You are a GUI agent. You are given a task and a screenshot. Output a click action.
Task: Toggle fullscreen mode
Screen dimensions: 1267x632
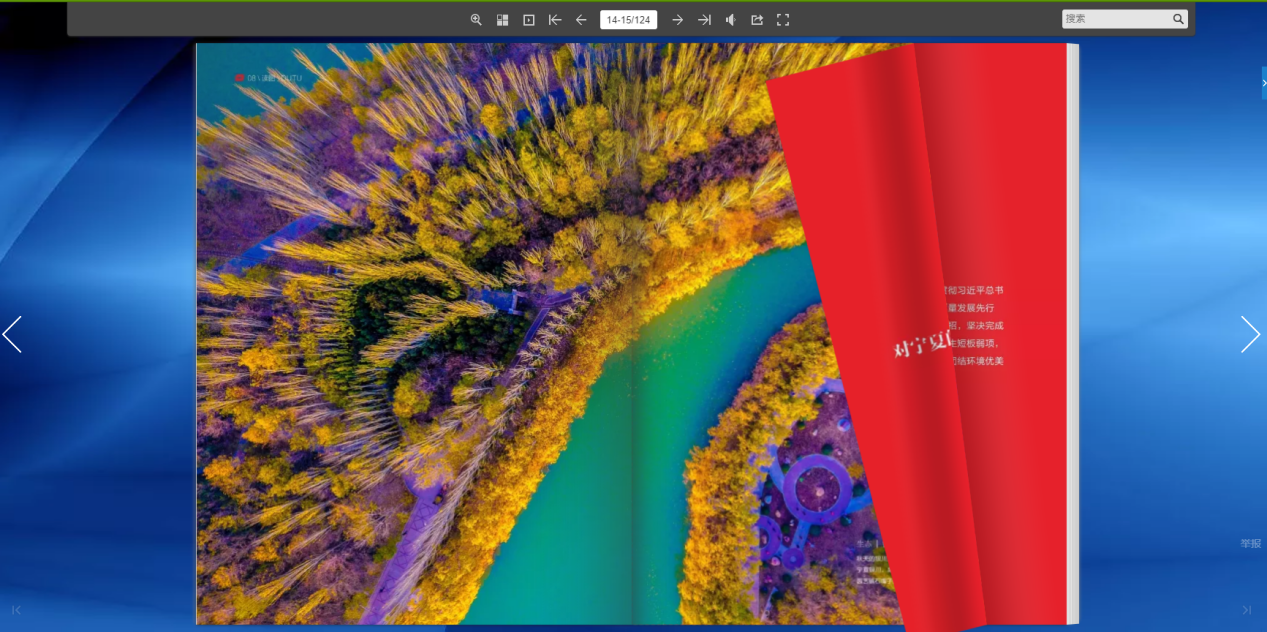[x=783, y=20]
